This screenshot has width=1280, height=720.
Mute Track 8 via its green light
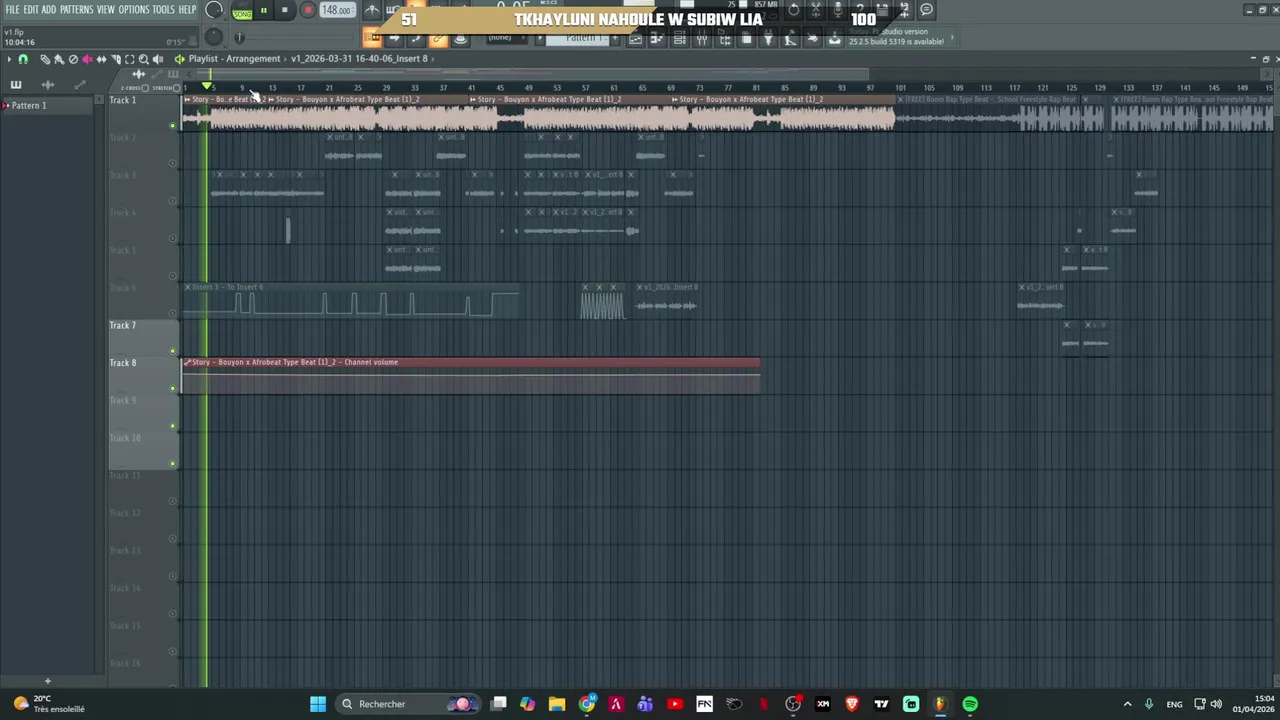click(173, 389)
